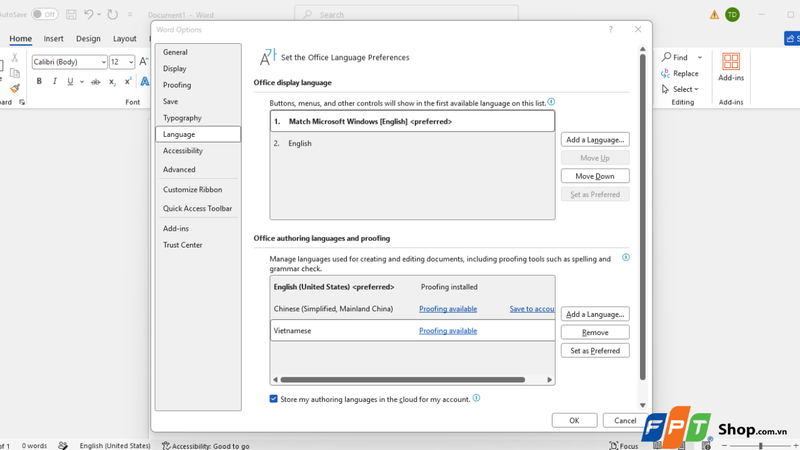
Task: Expand the Underline style dropdown arrow
Action: coord(82,82)
